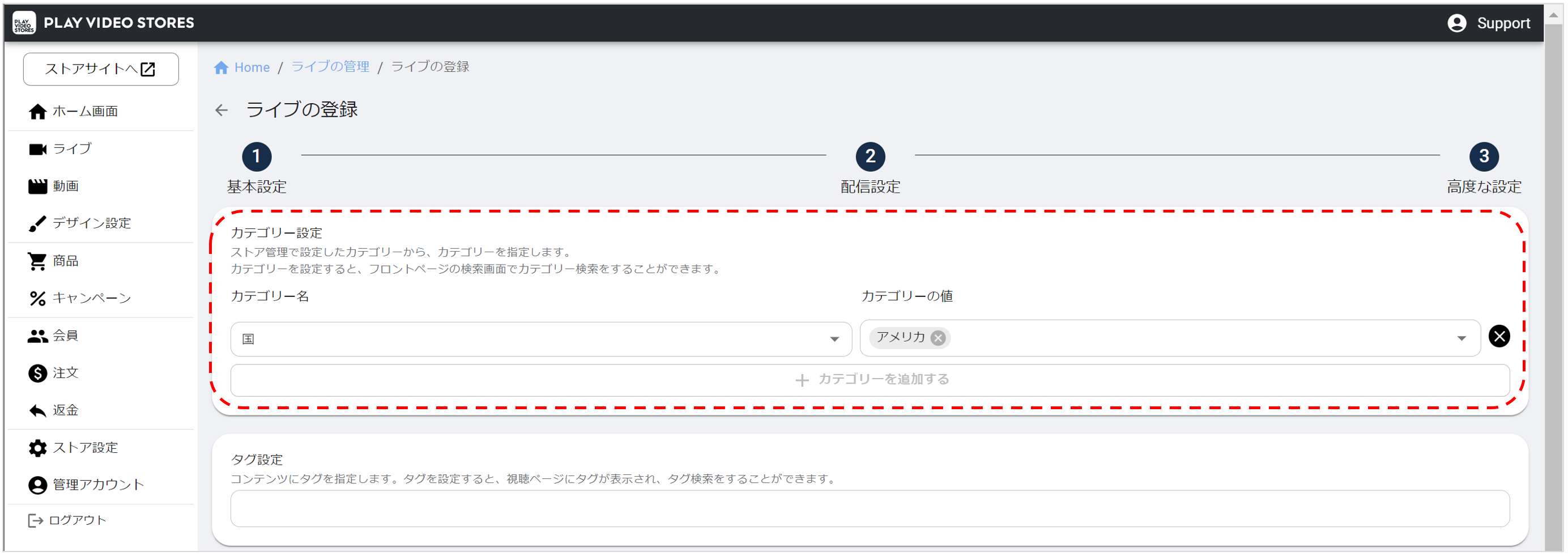Open 商品 cart menu item
This screenshot has height=556, width=1568.
tap(65, 261)
